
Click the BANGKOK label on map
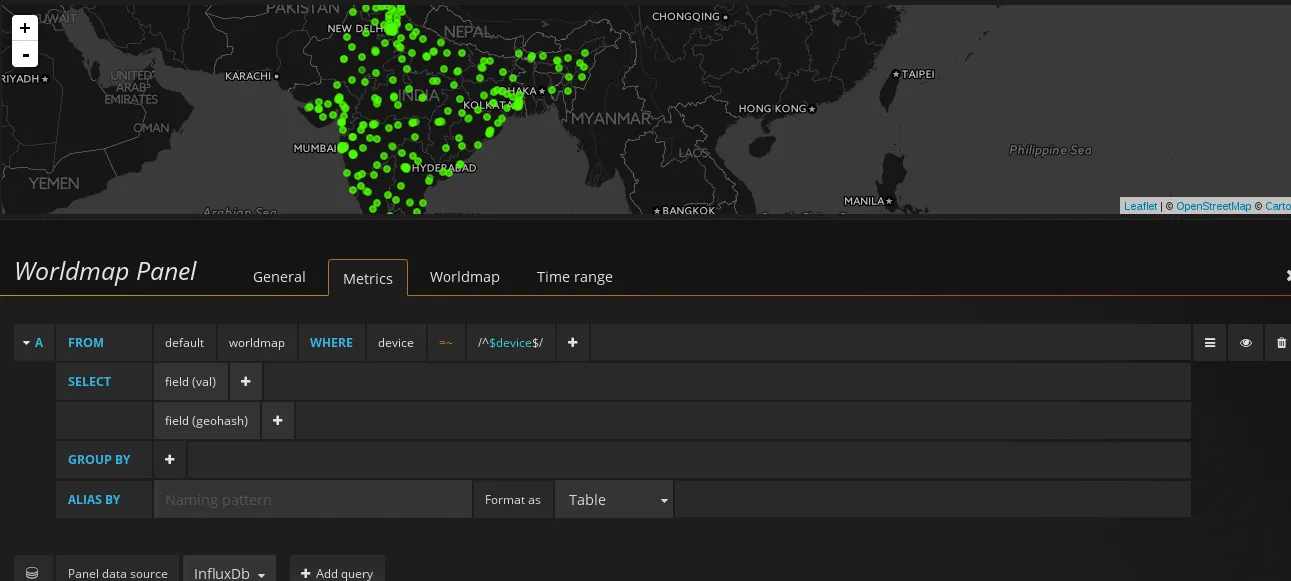click(688, 211)
